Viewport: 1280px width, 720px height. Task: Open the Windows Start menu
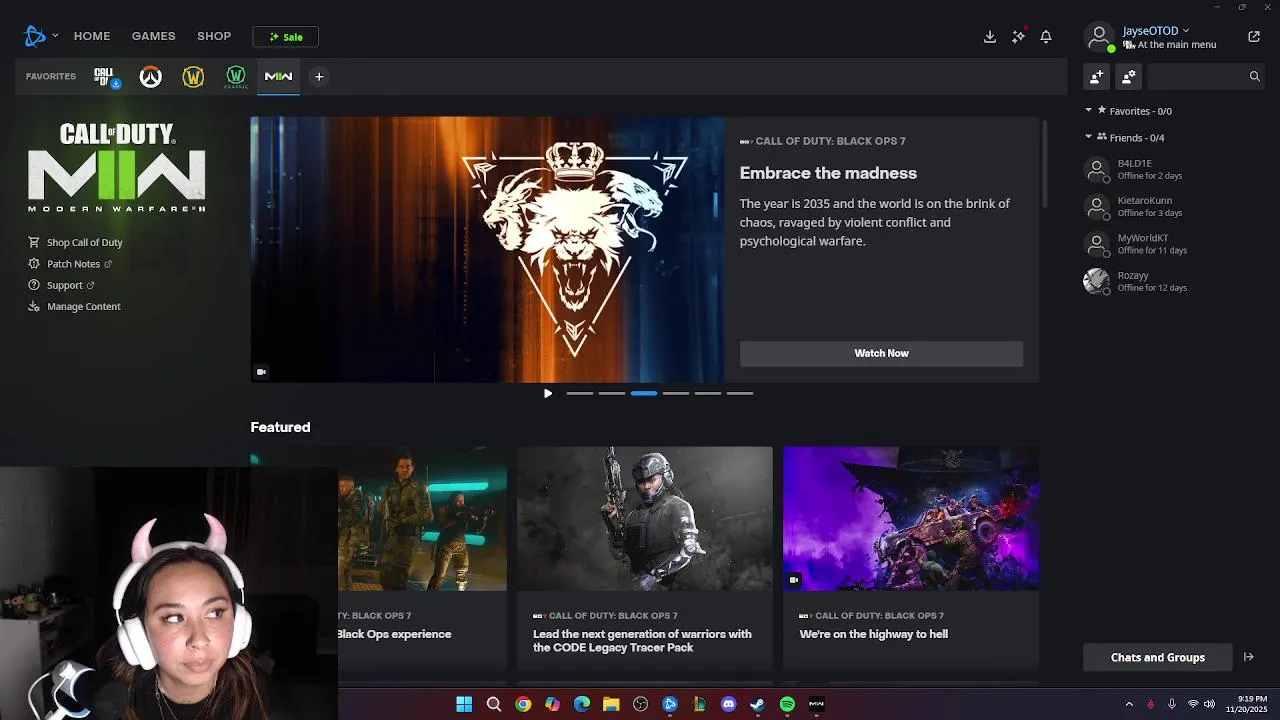pyautogui.click(x=464, y=704)
